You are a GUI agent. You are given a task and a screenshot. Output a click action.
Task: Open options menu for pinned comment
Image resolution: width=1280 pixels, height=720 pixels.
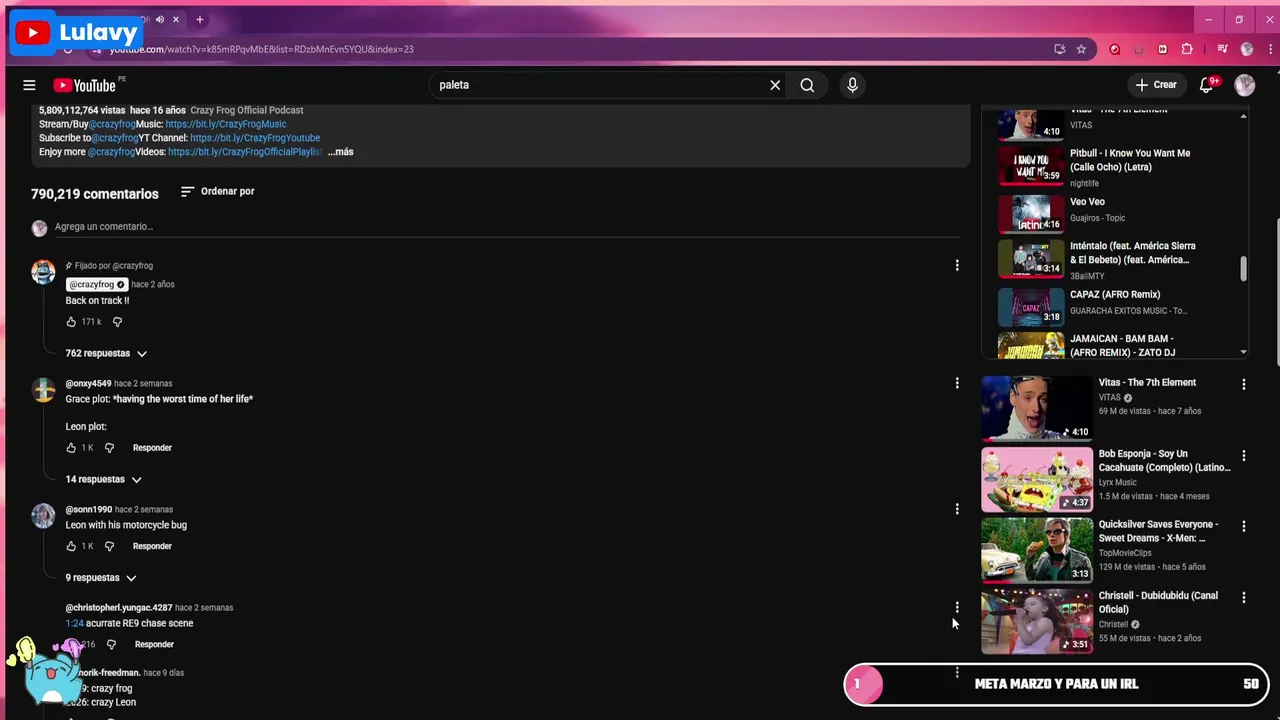pyautogui.click(x=957, y=265)
